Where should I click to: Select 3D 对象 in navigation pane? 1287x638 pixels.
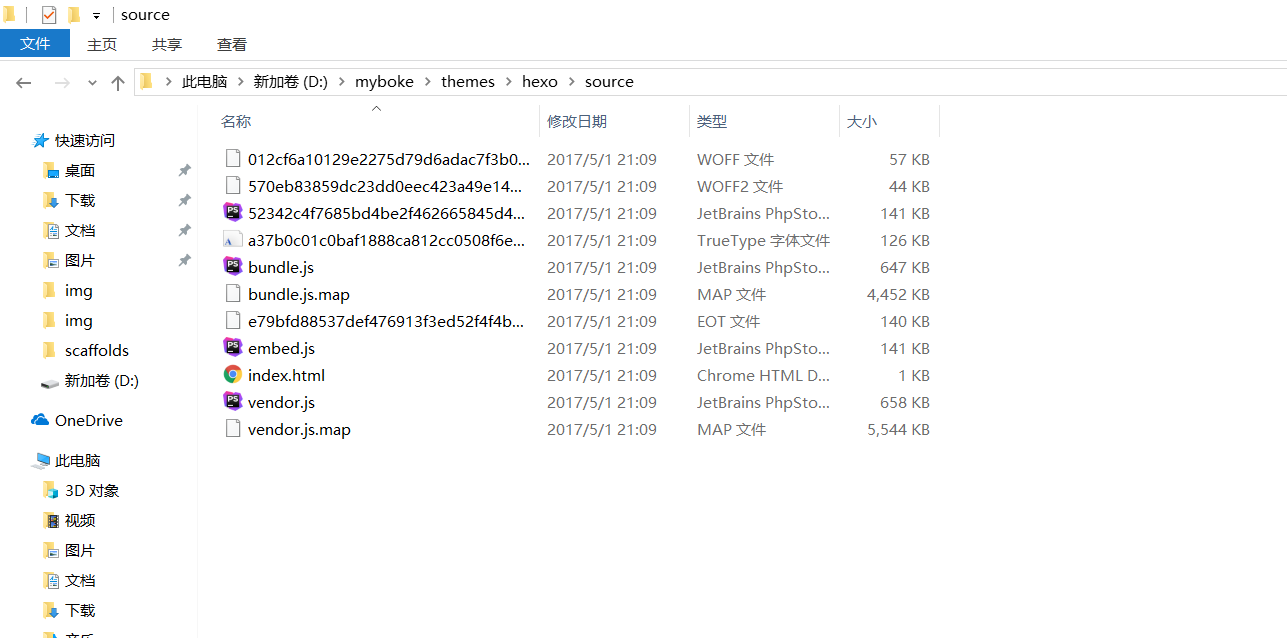click(92, 491)
